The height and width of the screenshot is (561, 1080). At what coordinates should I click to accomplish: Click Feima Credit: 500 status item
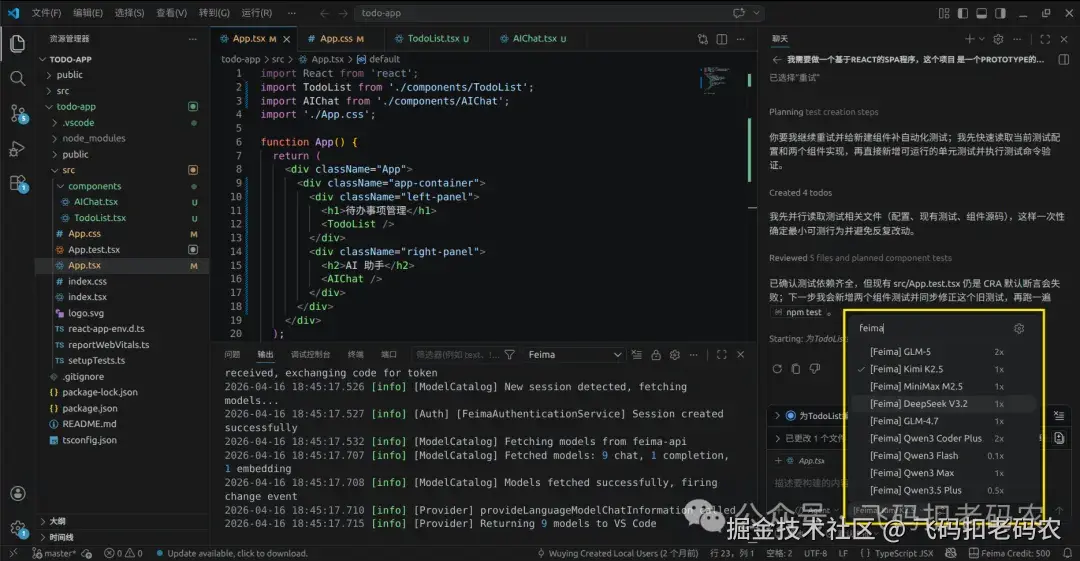tap(1009, 553)
